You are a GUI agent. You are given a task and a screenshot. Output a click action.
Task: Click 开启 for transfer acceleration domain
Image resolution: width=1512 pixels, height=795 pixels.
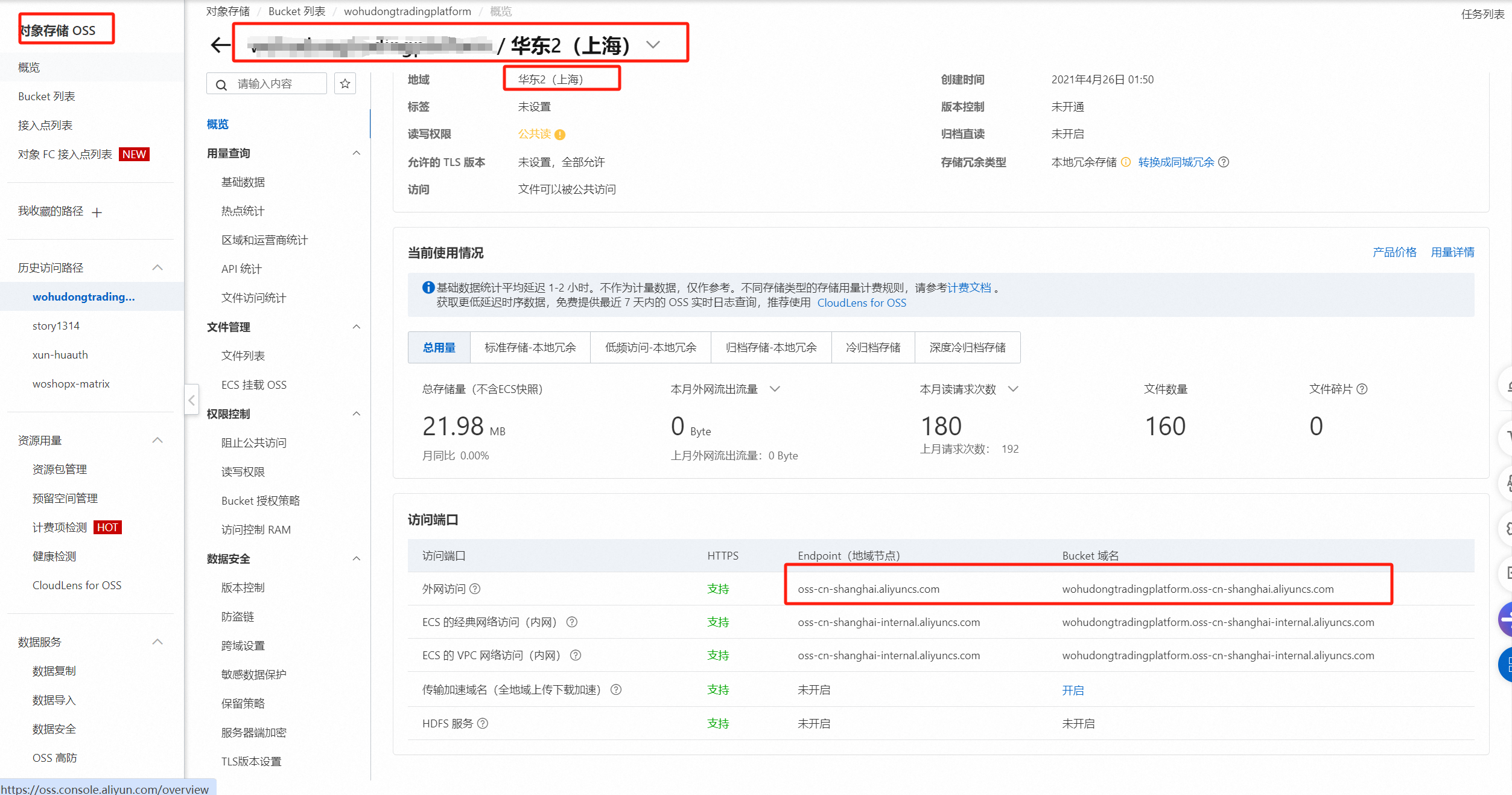pyautogui.click(x=1073, y=690)
